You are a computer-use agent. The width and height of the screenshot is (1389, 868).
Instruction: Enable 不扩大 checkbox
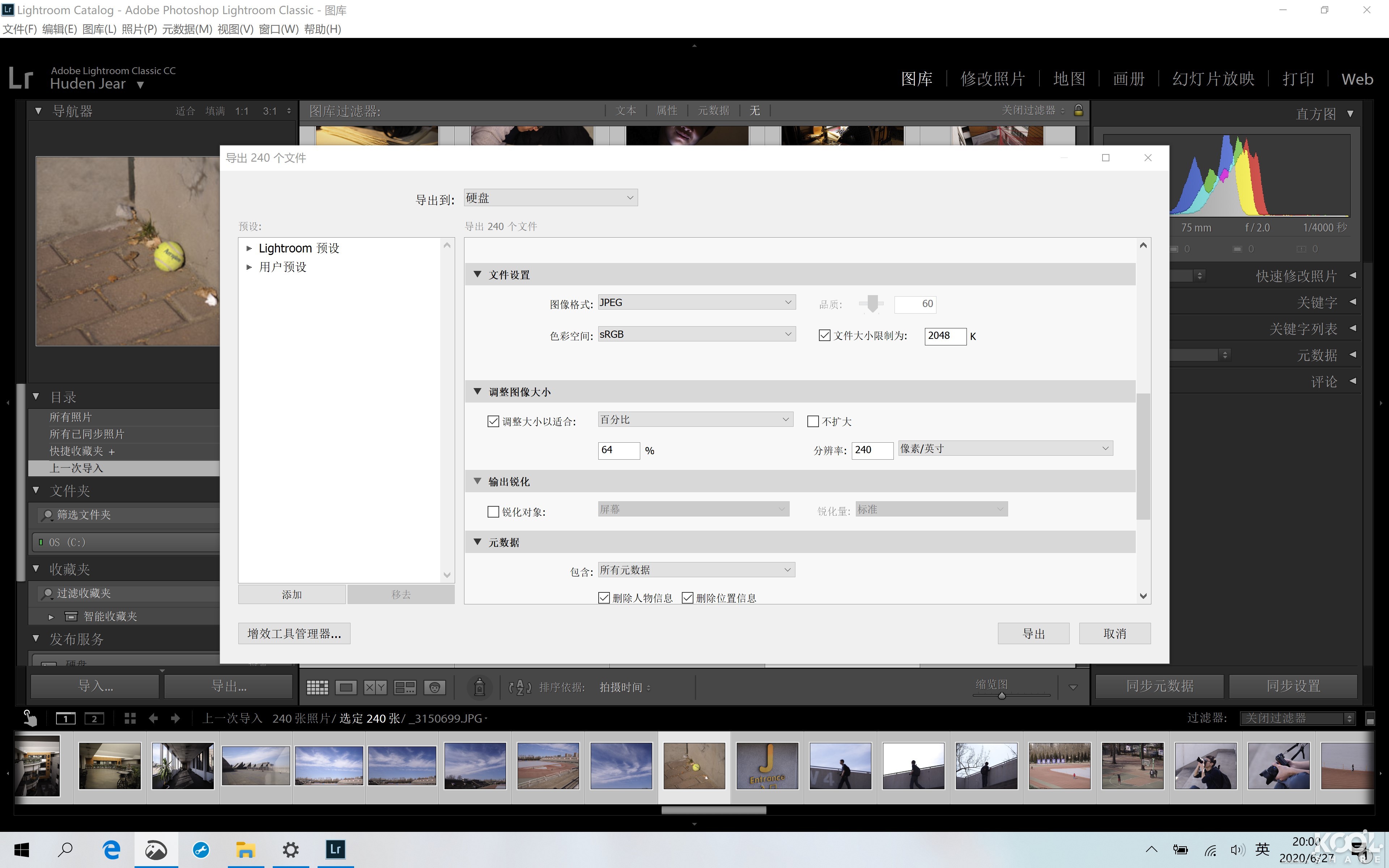tap(813, 421)
